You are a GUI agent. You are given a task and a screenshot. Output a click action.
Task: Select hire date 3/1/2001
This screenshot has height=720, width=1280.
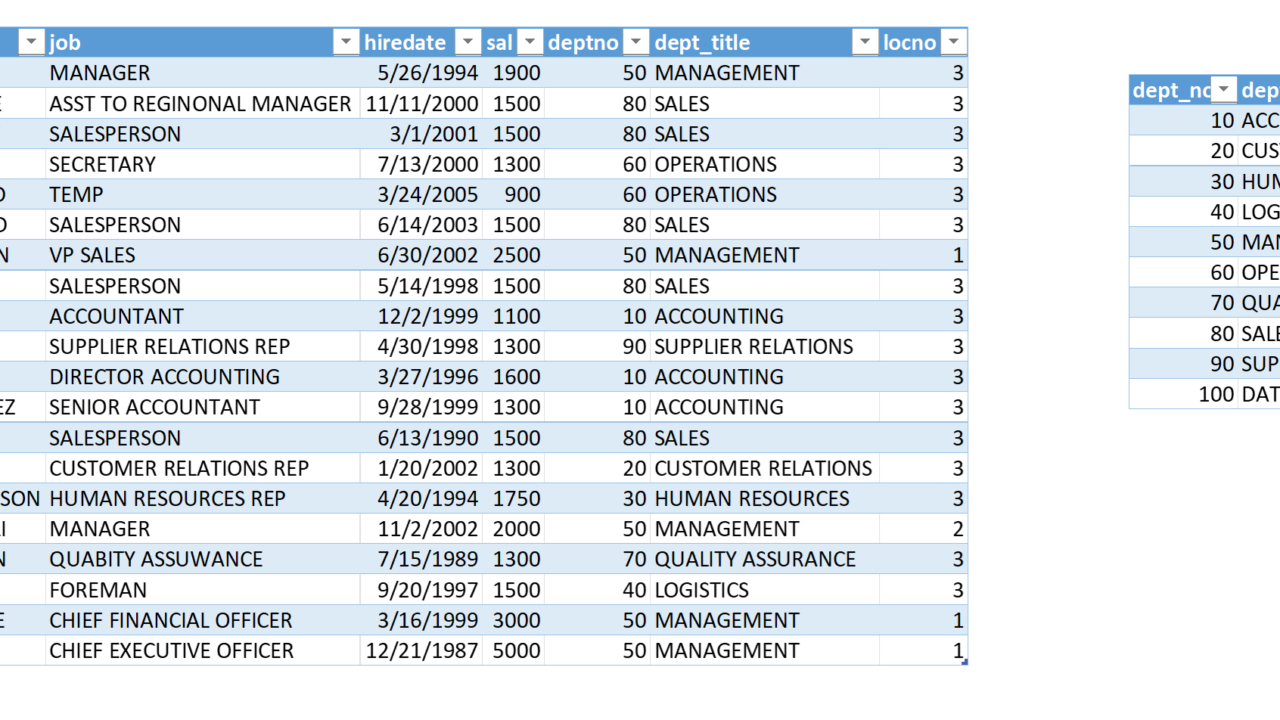point(421,134)
